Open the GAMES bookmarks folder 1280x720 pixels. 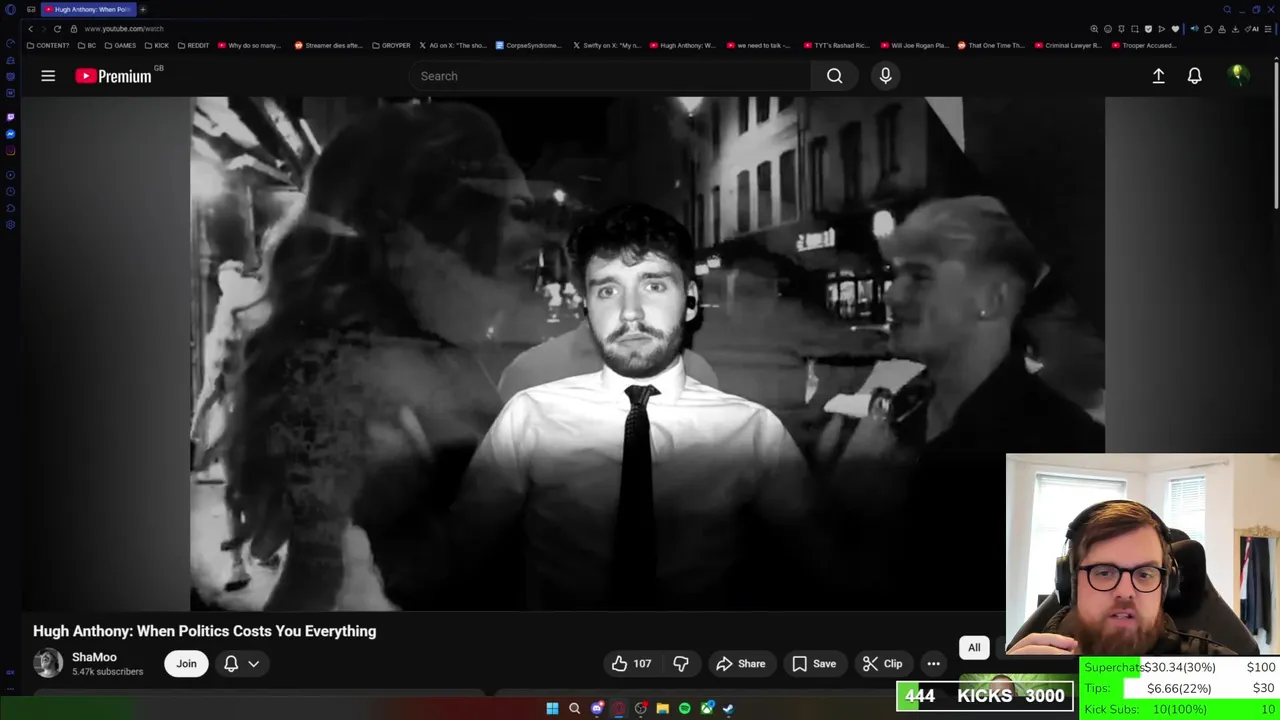pyautogui.click(x=121, y=45)
